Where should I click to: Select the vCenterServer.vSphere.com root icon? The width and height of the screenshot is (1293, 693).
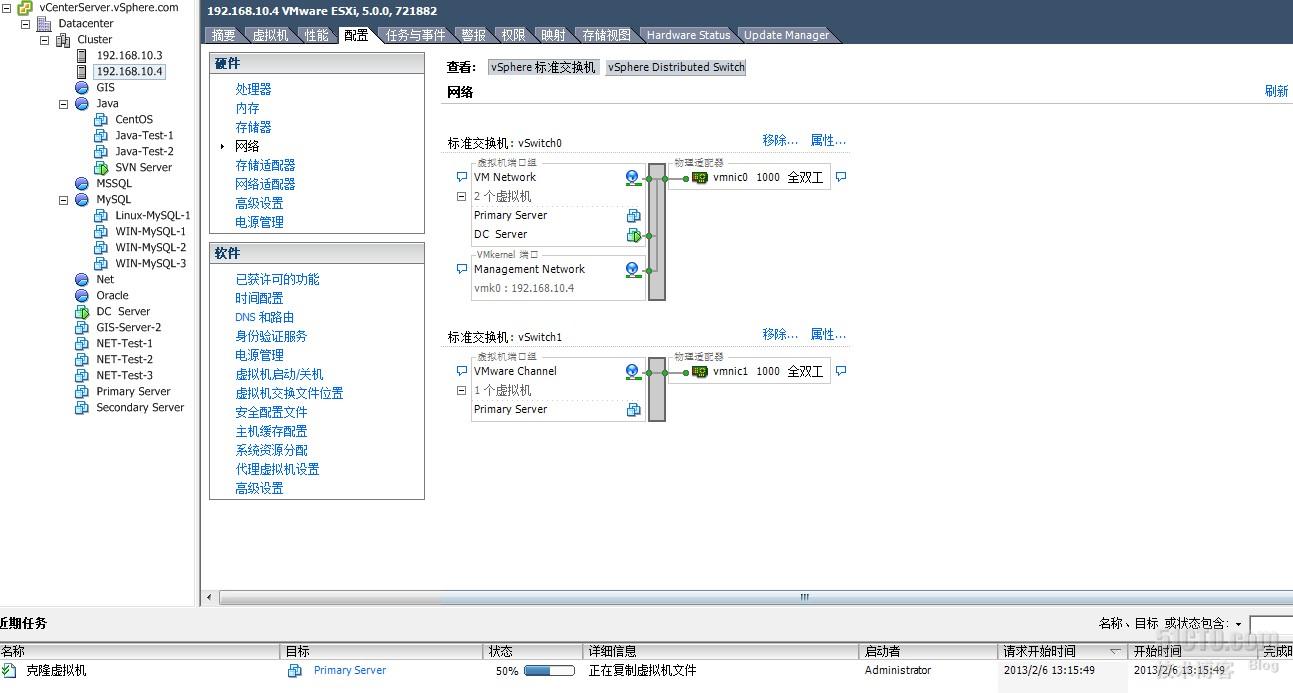tap(25, 7)
